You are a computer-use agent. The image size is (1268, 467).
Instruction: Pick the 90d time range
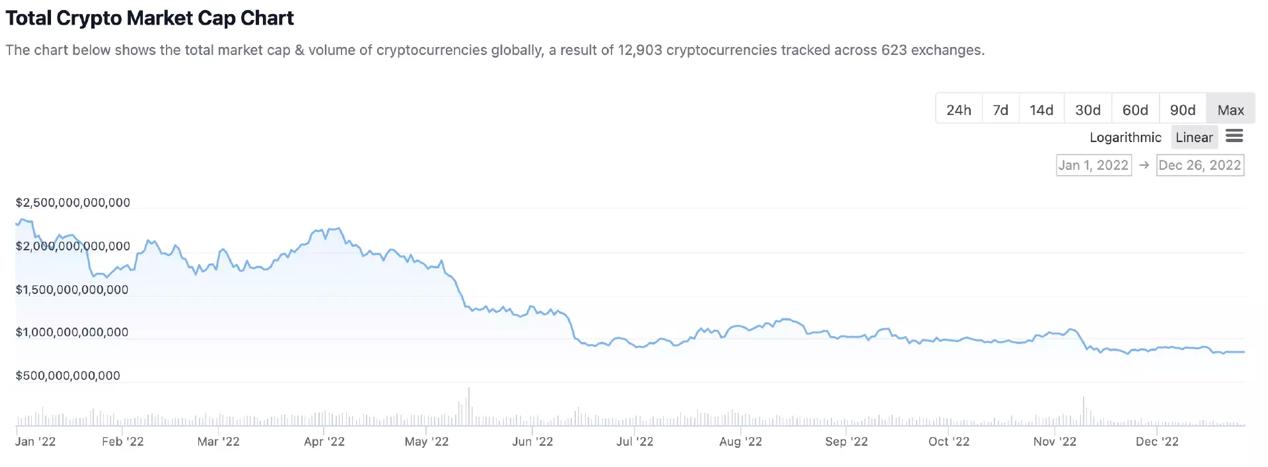[x=1183, y=109]
